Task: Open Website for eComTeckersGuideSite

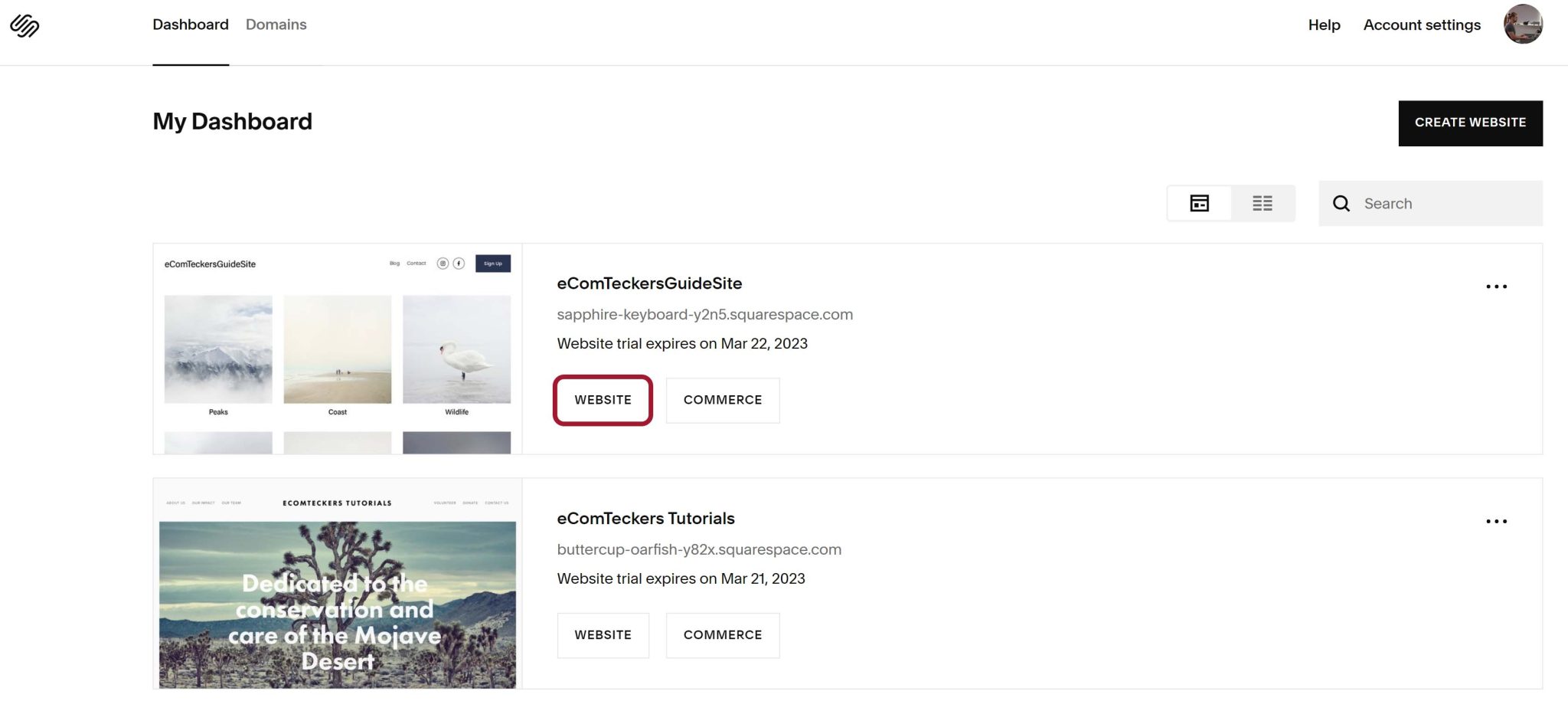Action: 603,400
